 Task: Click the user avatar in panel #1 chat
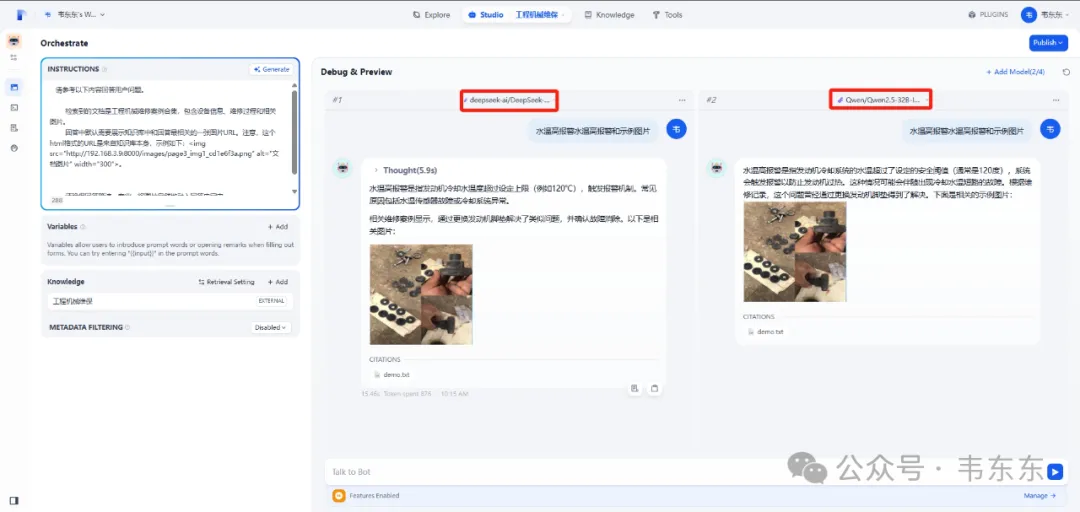tap(676, 129)
